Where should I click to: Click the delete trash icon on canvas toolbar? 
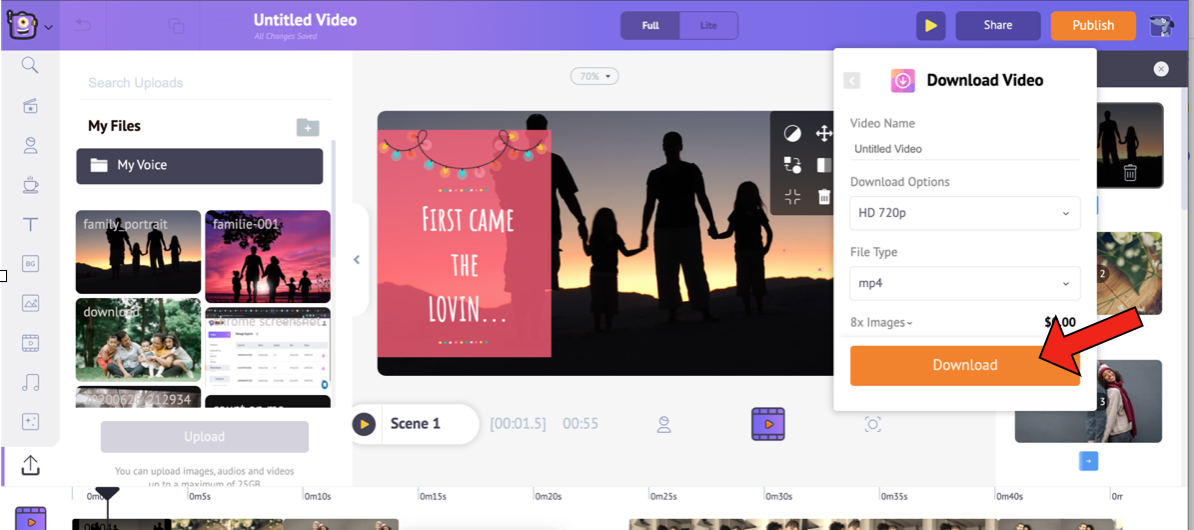point(824,197)
